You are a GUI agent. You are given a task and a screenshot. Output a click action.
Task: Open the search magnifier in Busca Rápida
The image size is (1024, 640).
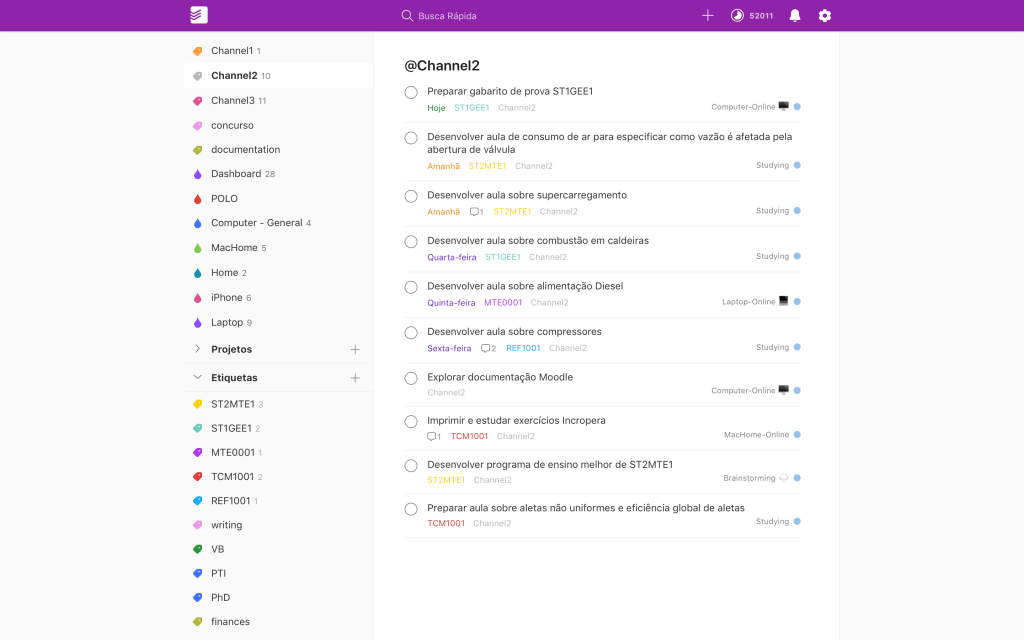pyautogui.click(x=406, y=15)
